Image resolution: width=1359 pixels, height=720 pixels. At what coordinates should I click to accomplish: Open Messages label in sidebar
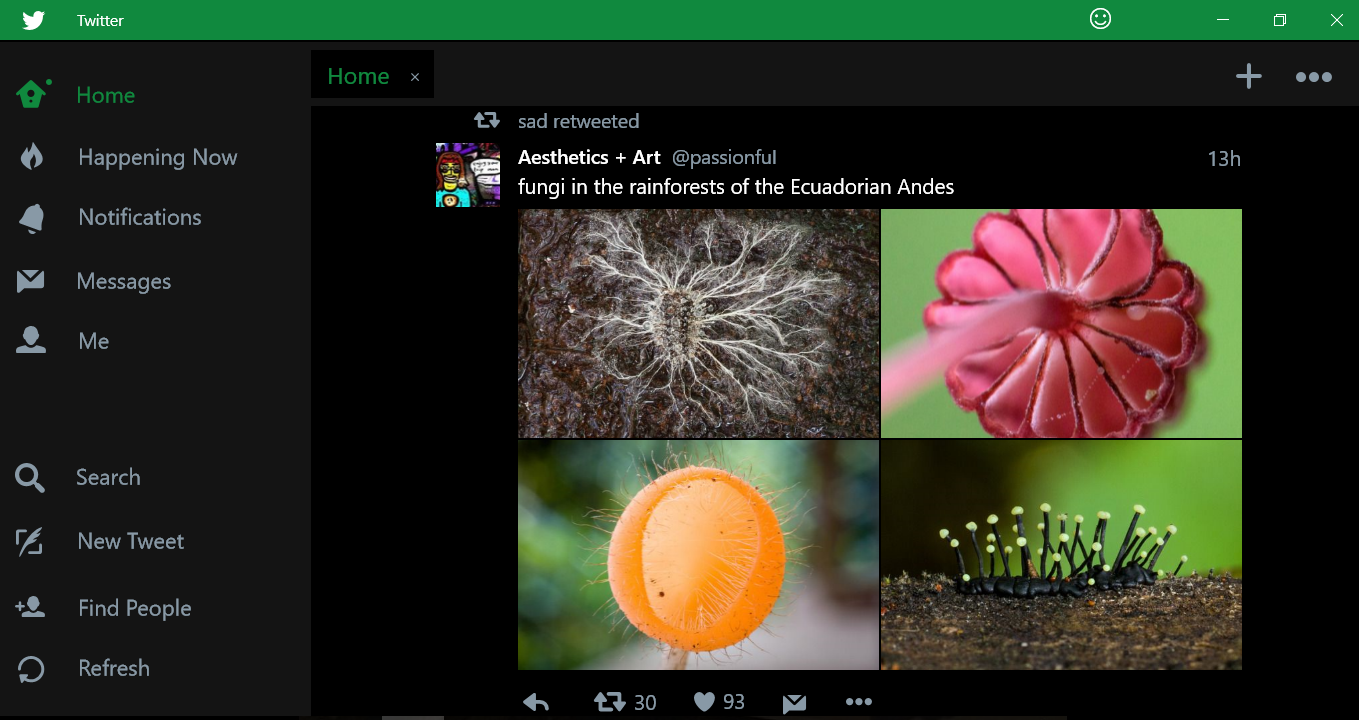(124, 281)
